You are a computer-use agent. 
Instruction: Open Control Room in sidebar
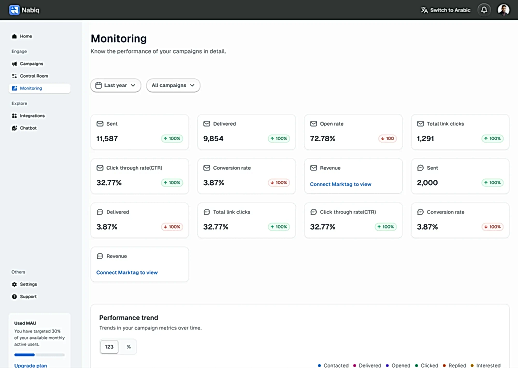coord(39,76)
